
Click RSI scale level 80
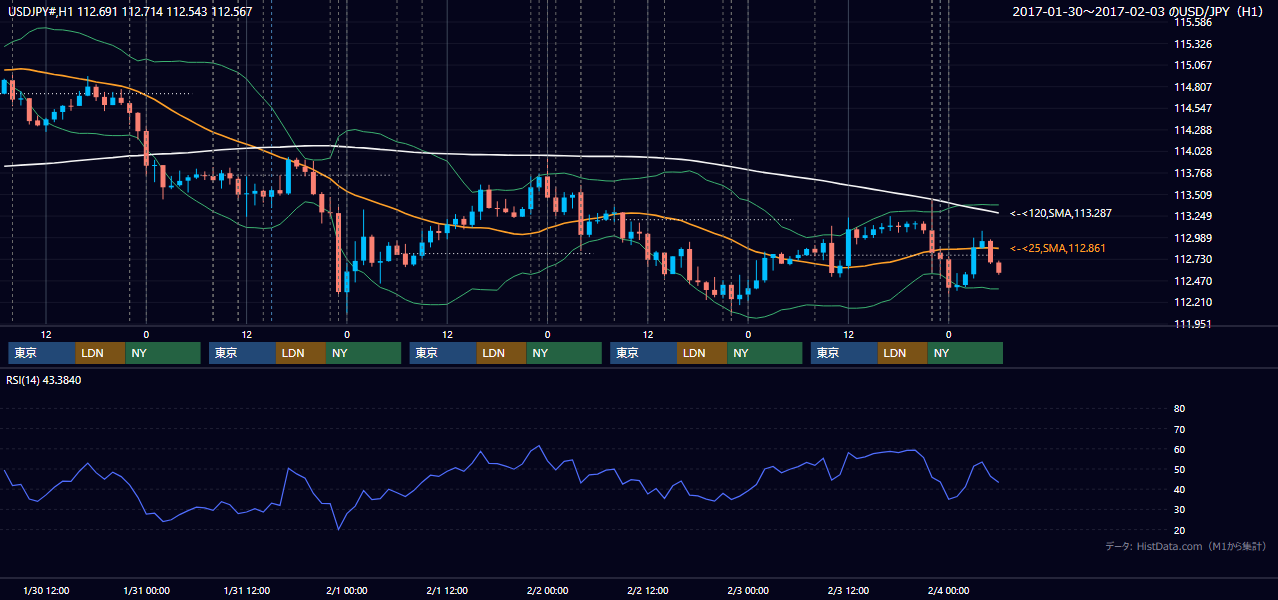(1179, 409)
